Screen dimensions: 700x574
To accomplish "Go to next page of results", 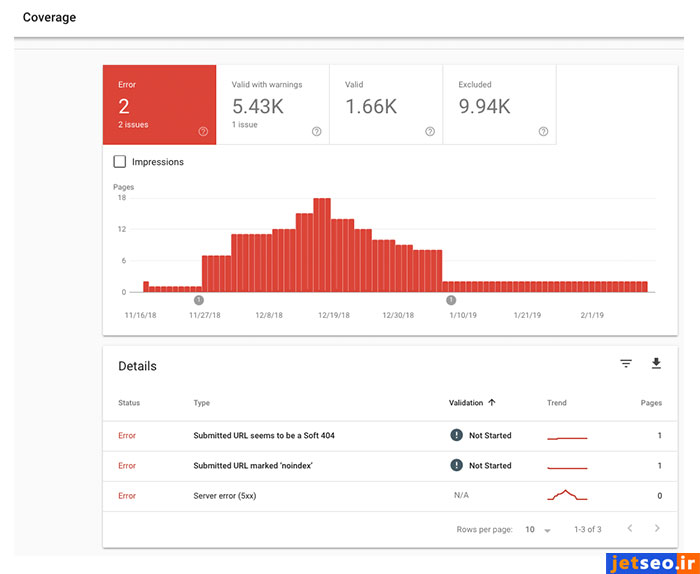I will (x=657, y=528).
